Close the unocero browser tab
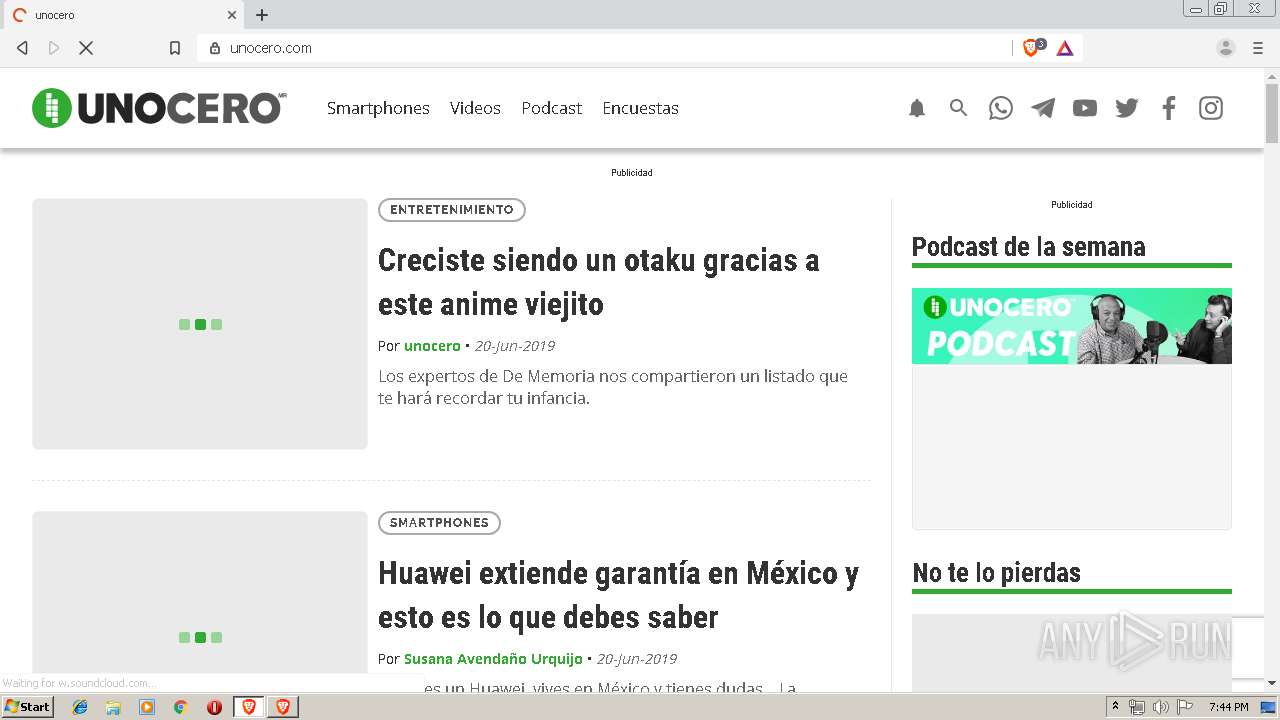 [232, 15]
